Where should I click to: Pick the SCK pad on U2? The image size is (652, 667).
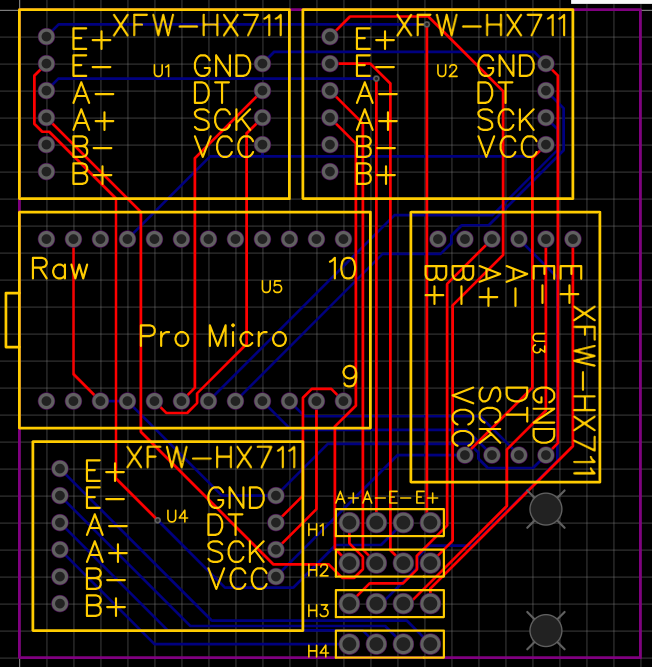coord(546,118)
